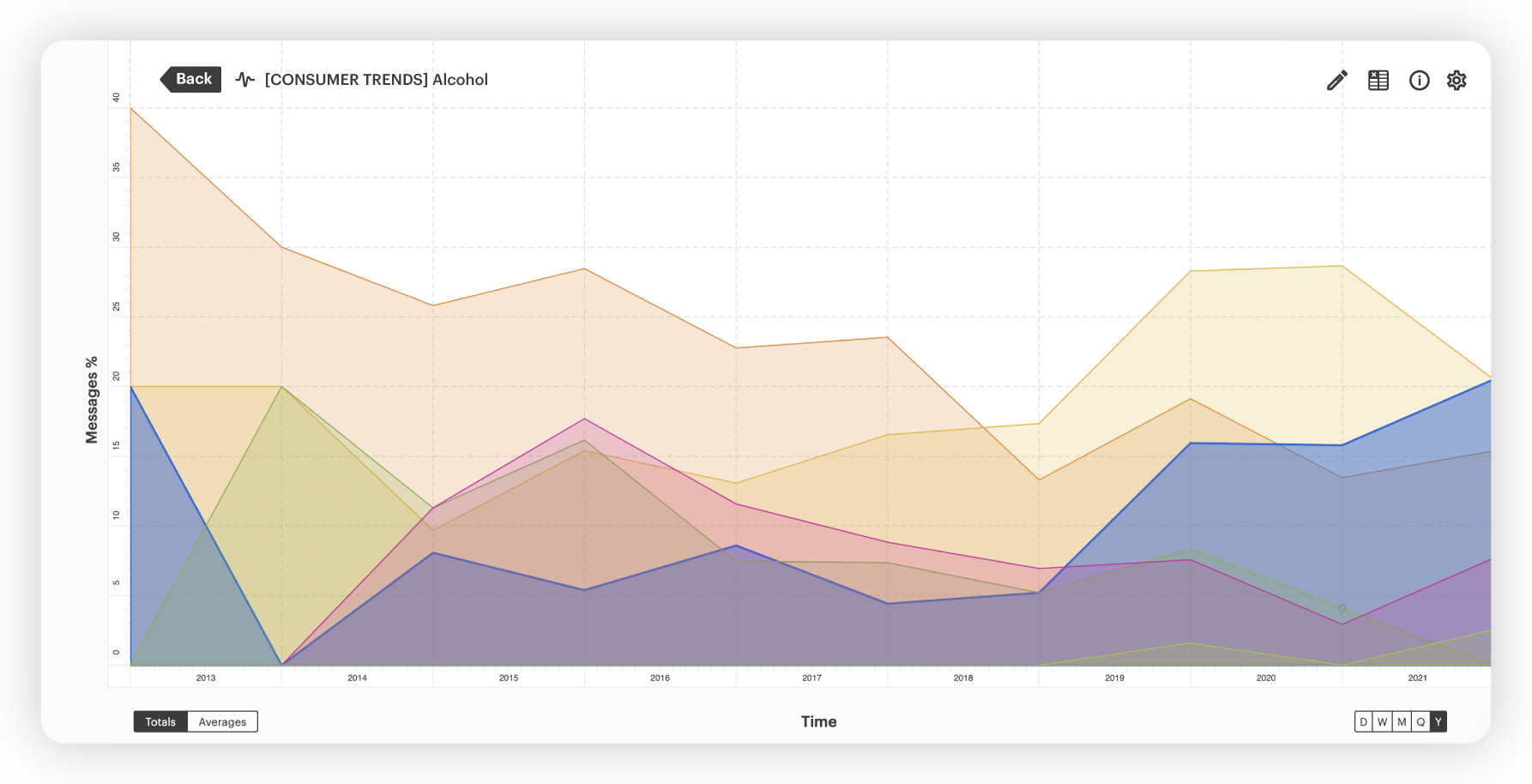Click the 2018 axis label
Image resolution: width=1532 pixels, height=784 pixels.
[963, 678]
